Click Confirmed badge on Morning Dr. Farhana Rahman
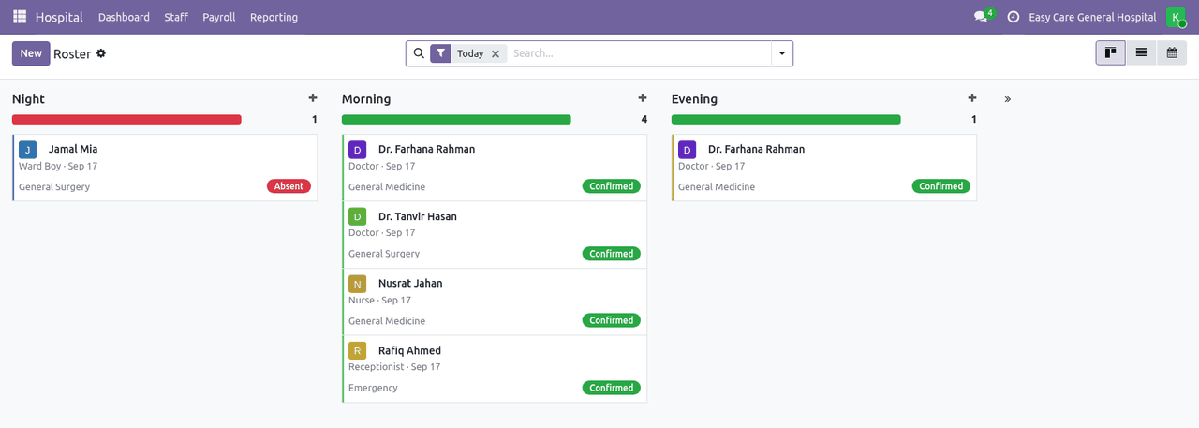 point(612,186)
